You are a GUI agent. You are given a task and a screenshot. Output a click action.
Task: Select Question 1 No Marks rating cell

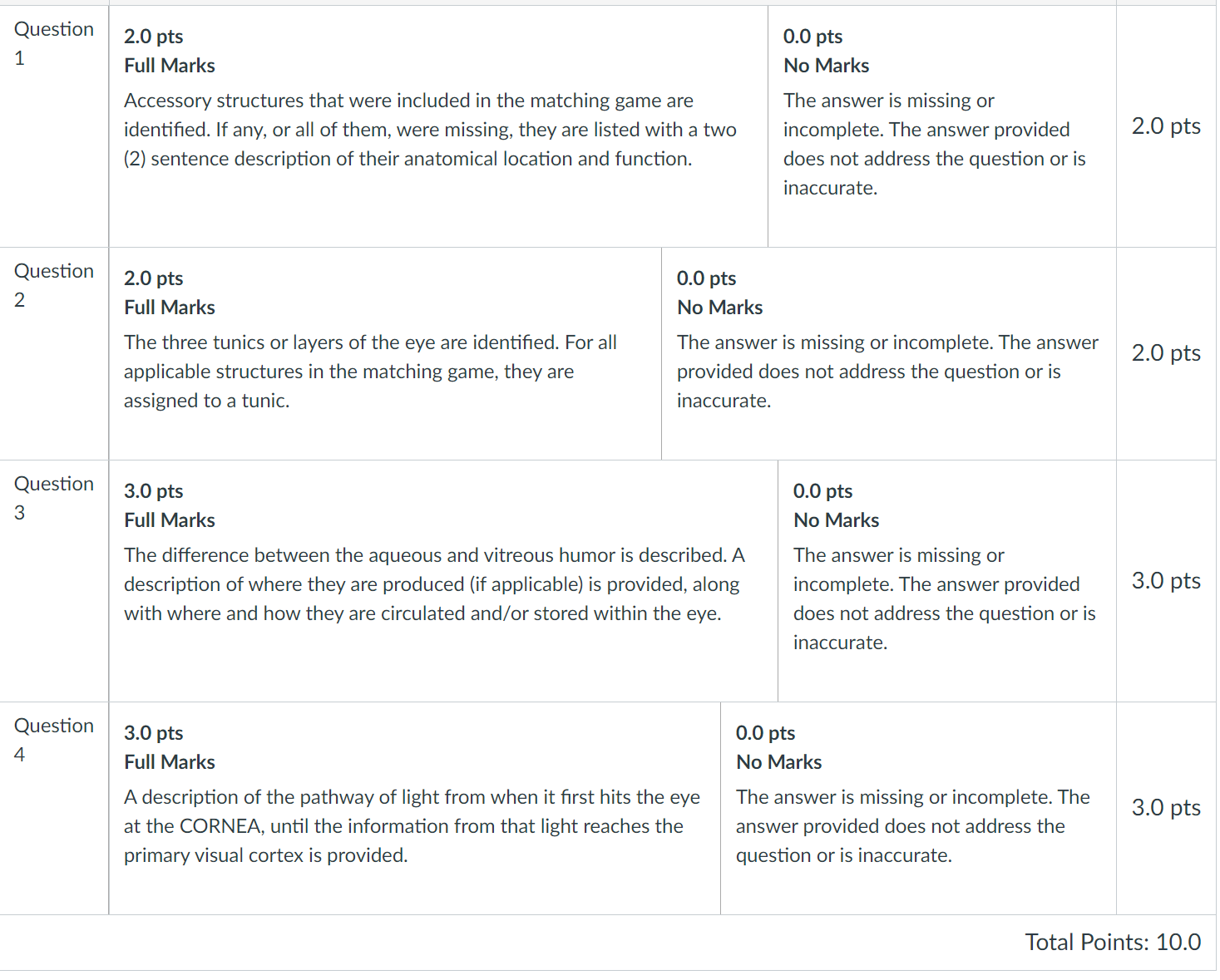point(941,126)
